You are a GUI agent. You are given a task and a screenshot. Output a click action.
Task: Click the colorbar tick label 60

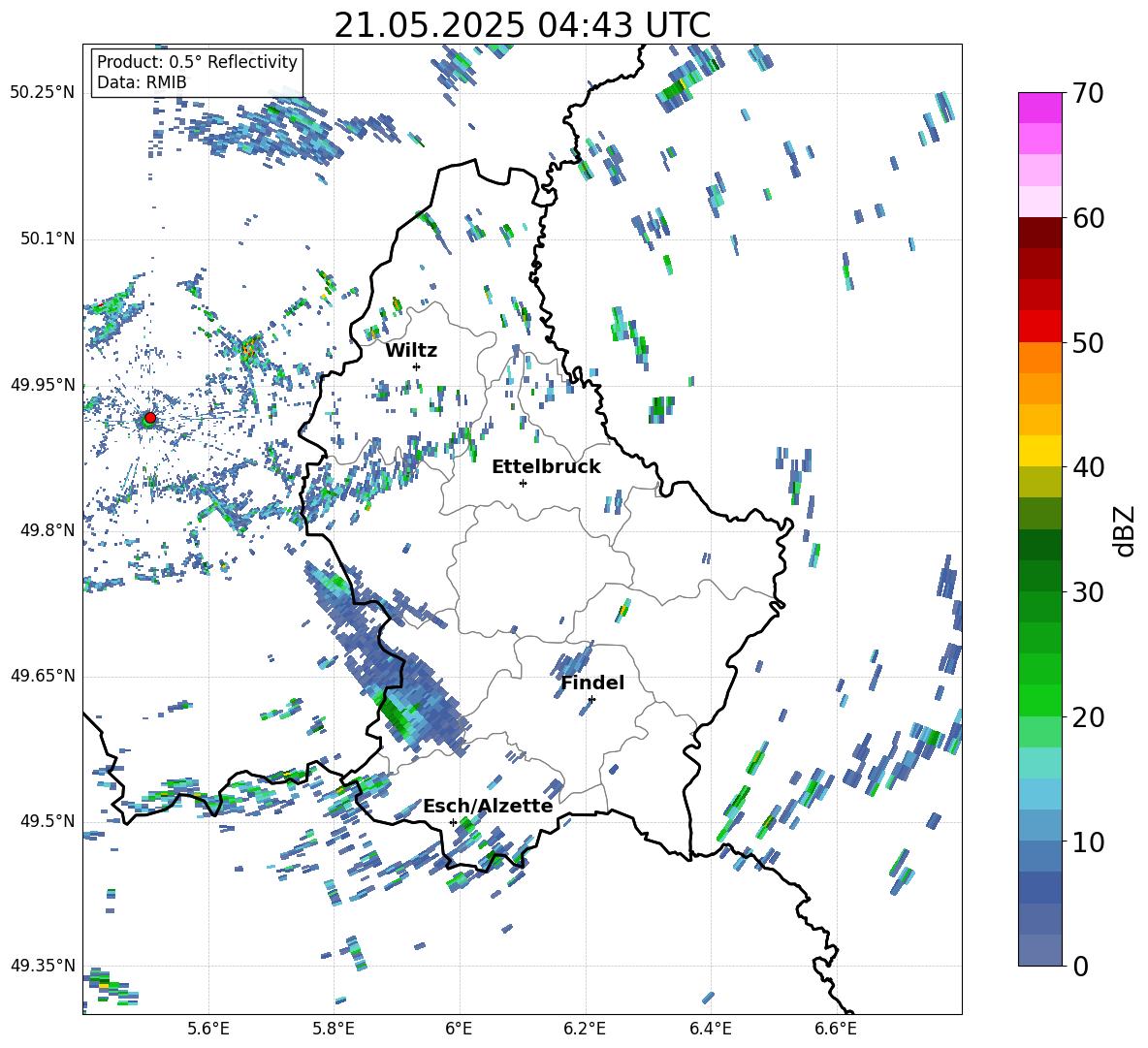point(1088,219)
